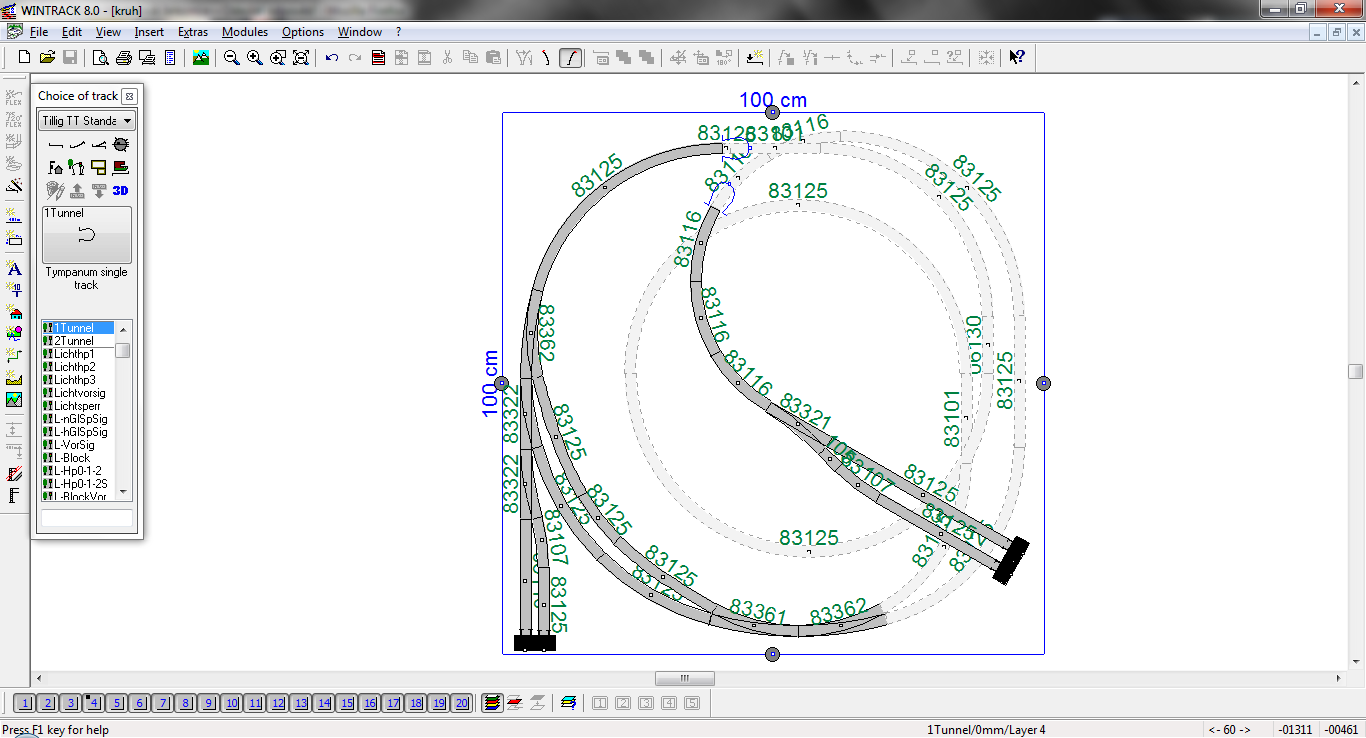Open the Modules menu

pos(244,32)
